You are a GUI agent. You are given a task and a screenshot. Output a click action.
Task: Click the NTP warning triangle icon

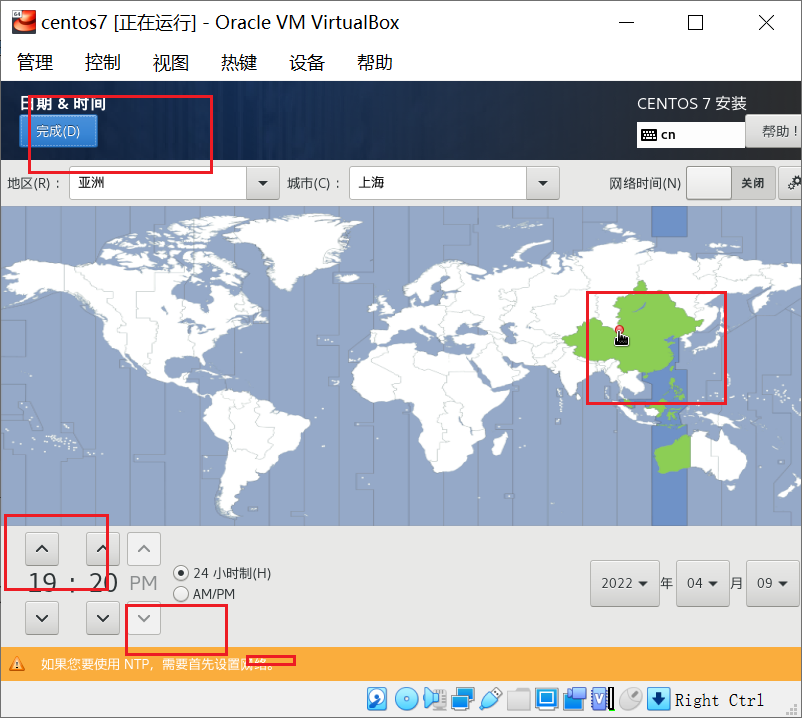[x=17, y=664]
